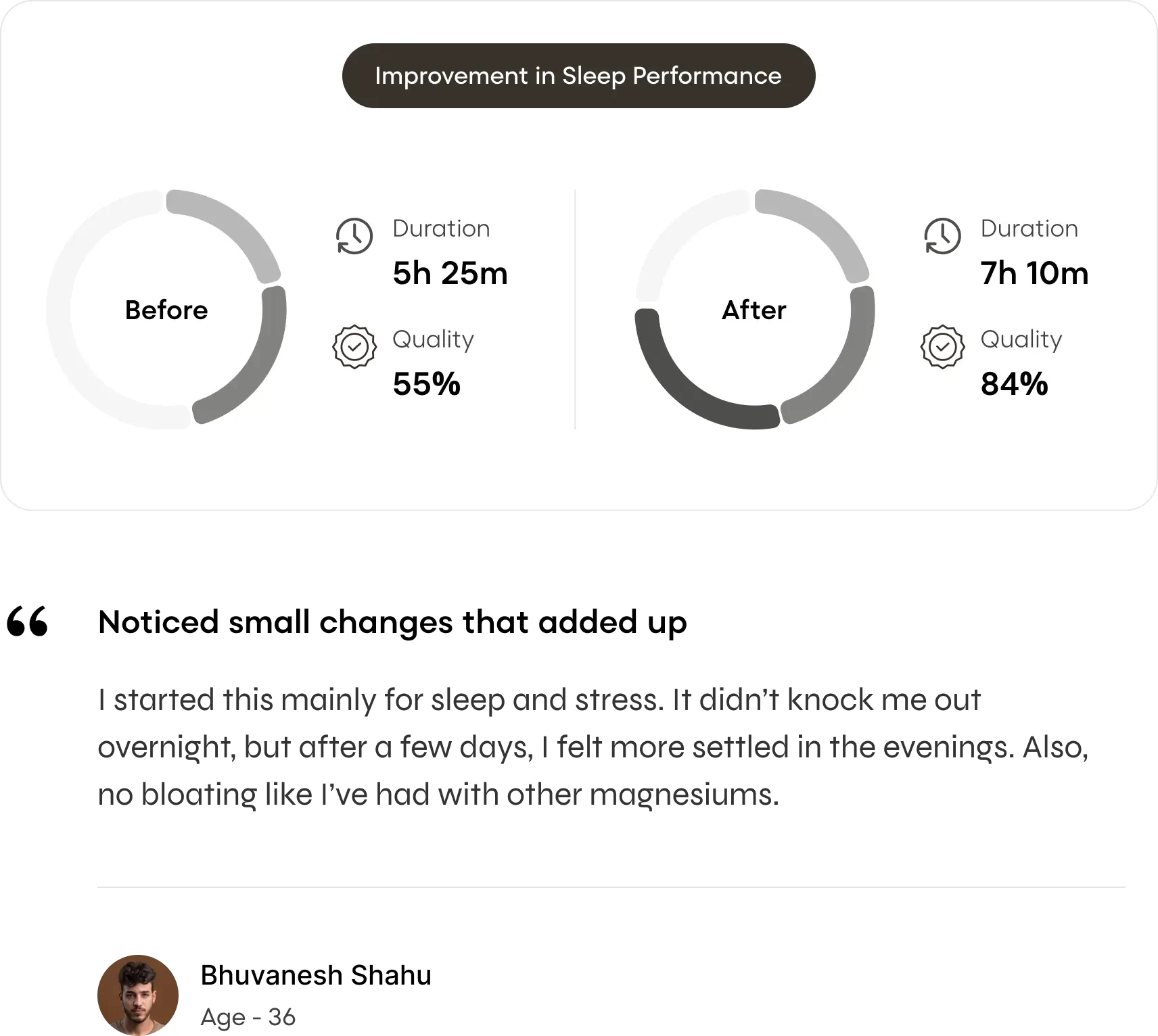Screen dimensions: 1158x1036
Task: Click the 5h 25m duration value
Action: coord(450,273)
